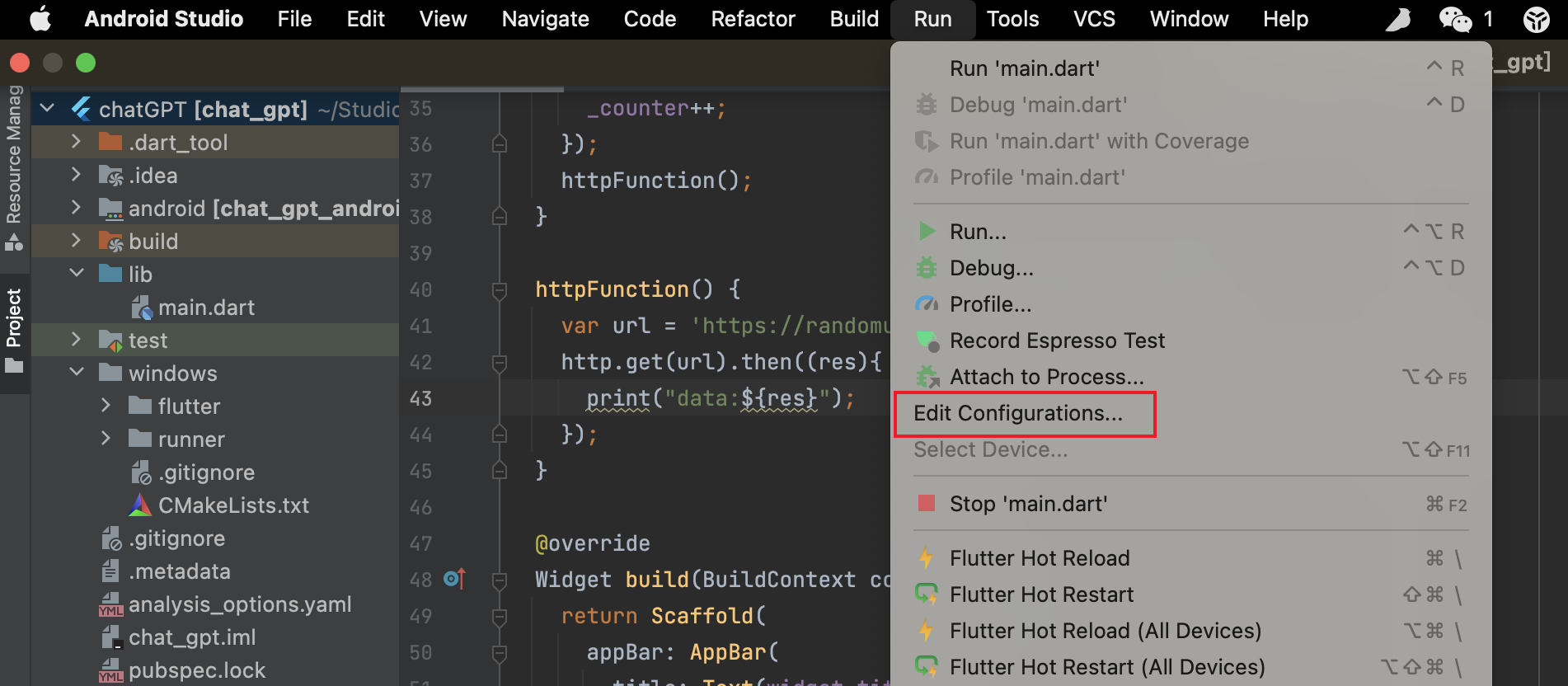The width and height of the screenshot is (1568, 686).
Task: Expand the runner subfolder
Action: 106,438
